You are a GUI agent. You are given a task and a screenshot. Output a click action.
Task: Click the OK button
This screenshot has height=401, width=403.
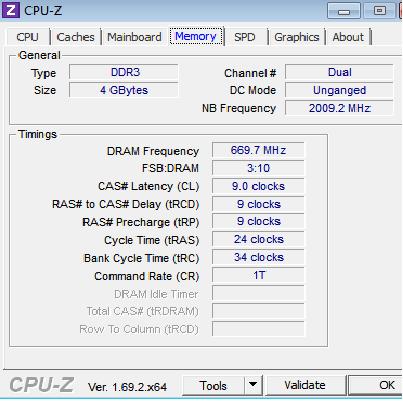point(375,386)
